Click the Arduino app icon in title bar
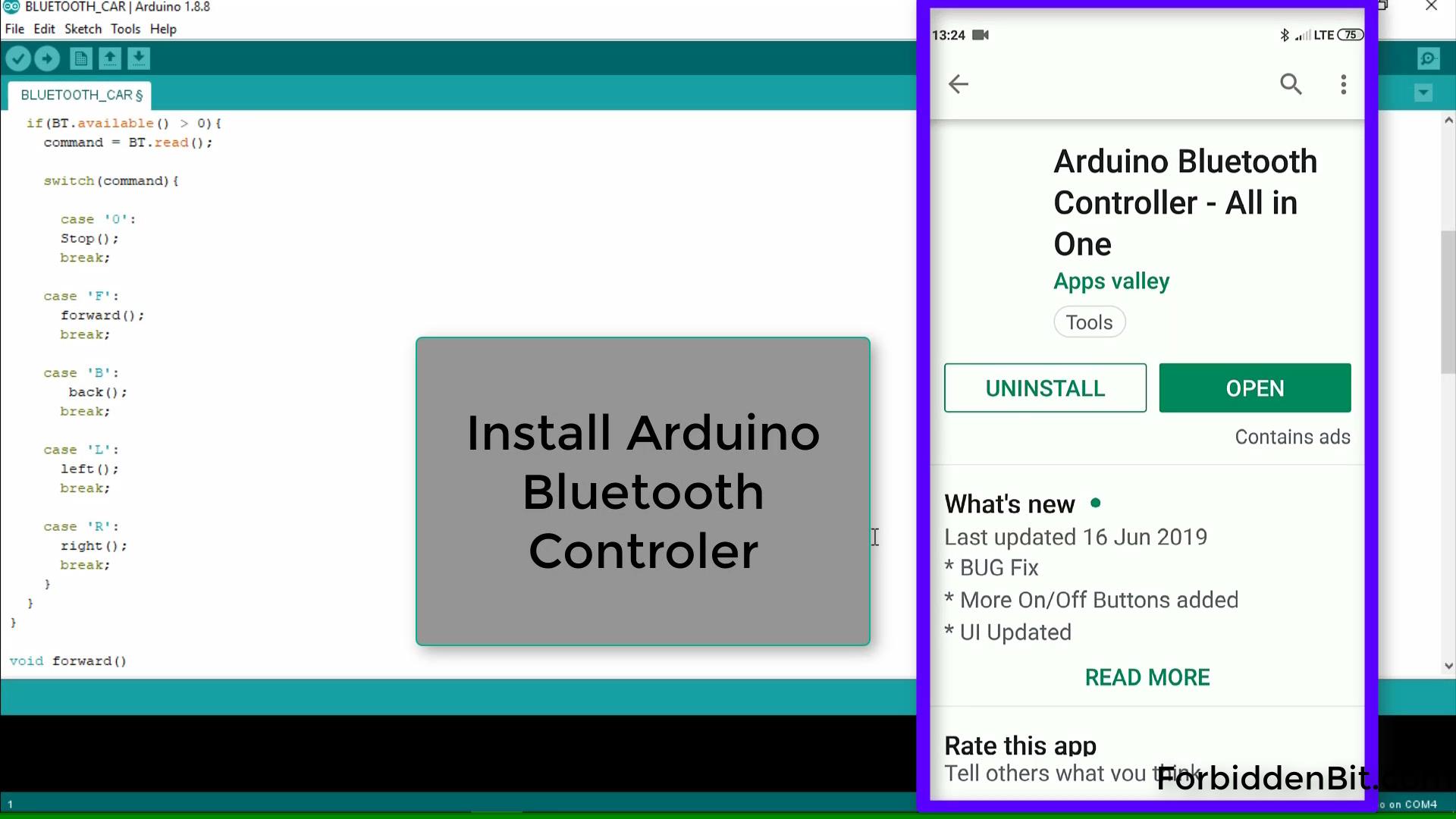 [11, 7]
